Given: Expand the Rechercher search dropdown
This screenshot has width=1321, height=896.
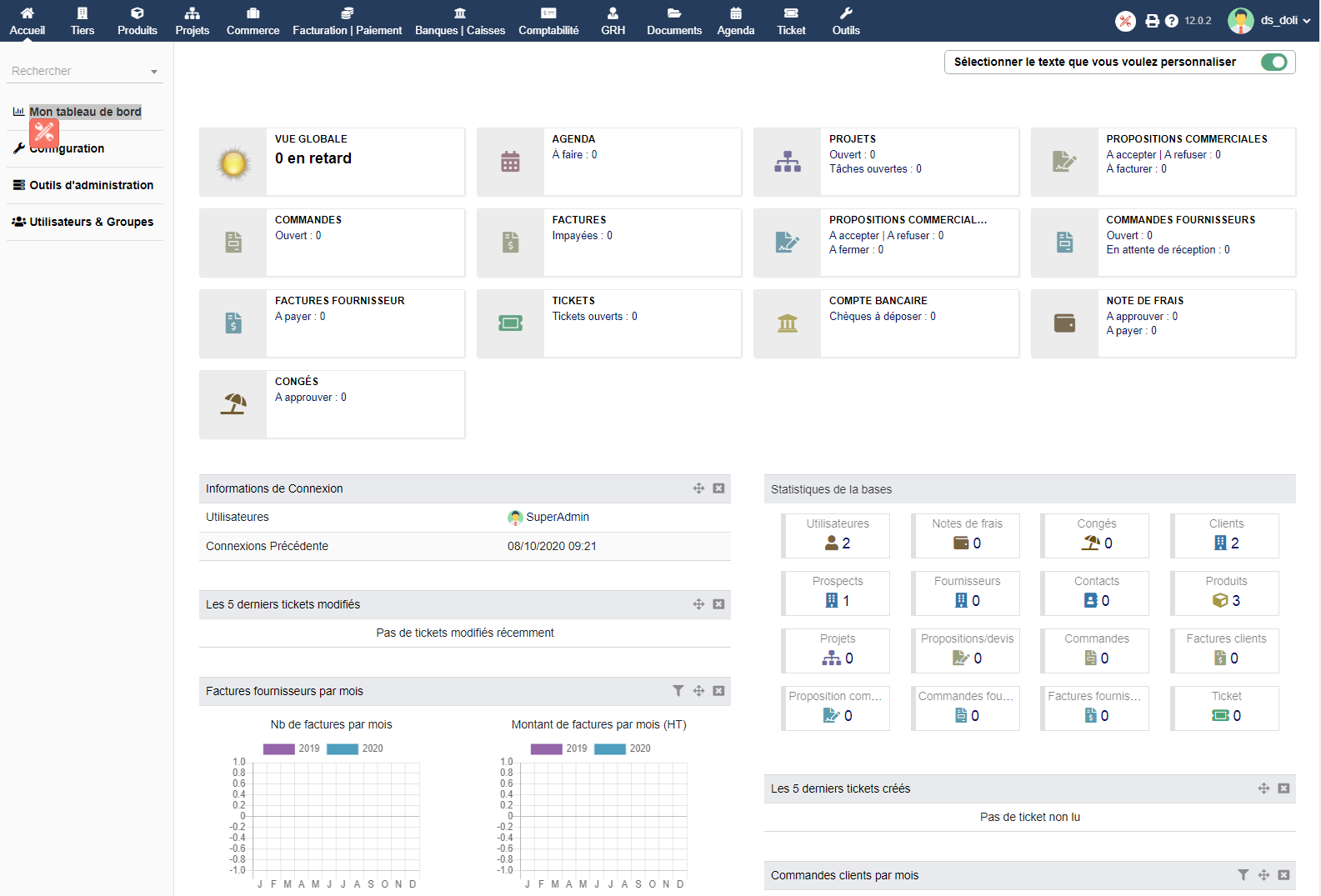Looking at the screenshot, I should (154, 72).
